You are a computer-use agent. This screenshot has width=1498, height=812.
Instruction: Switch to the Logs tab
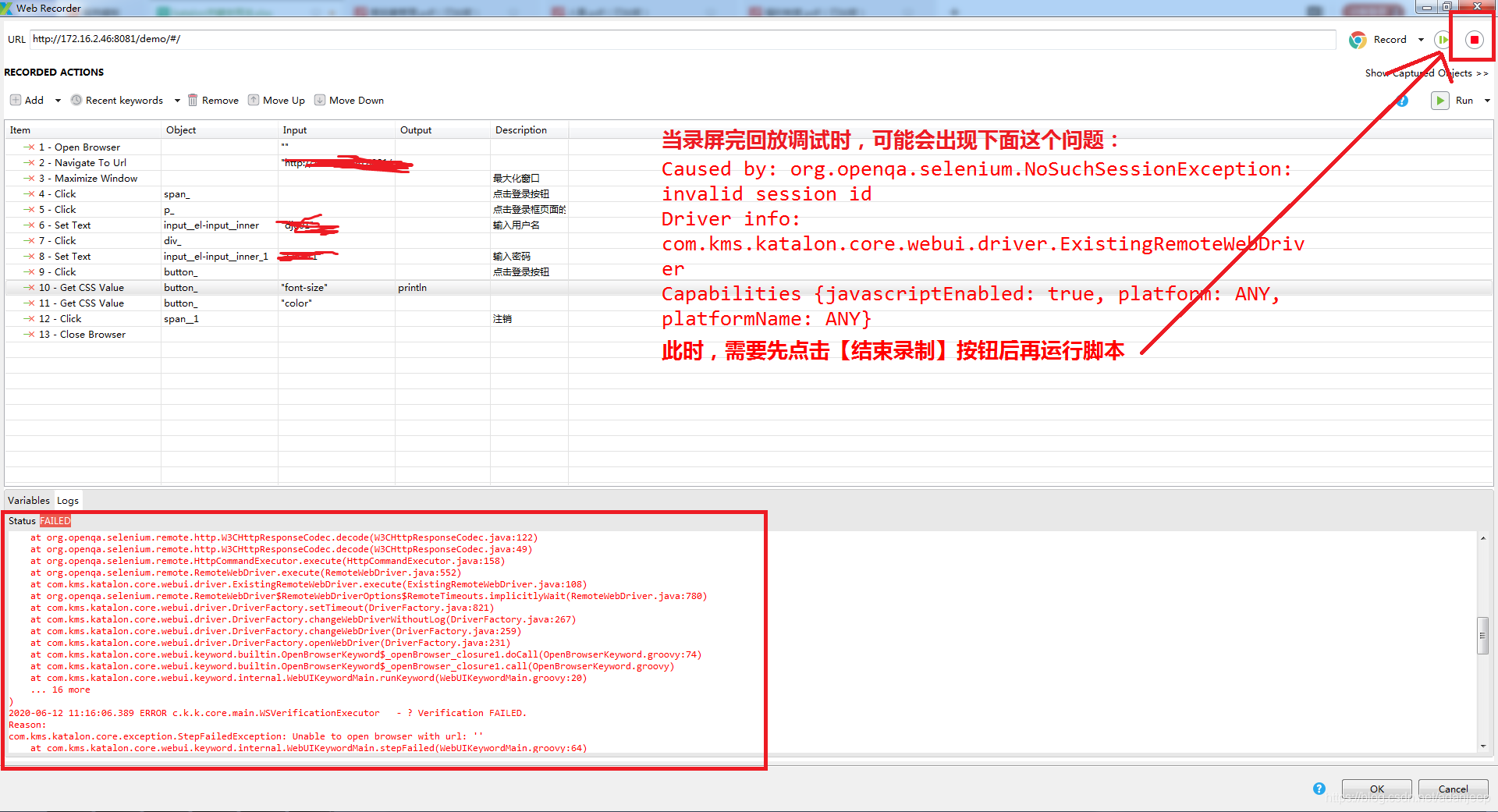click(x=68, y=501)
